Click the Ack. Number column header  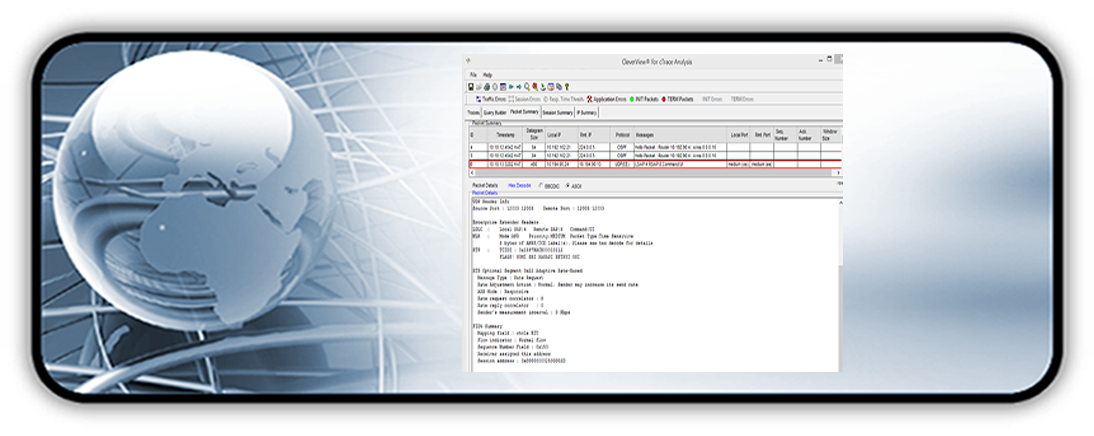(809, 135)
